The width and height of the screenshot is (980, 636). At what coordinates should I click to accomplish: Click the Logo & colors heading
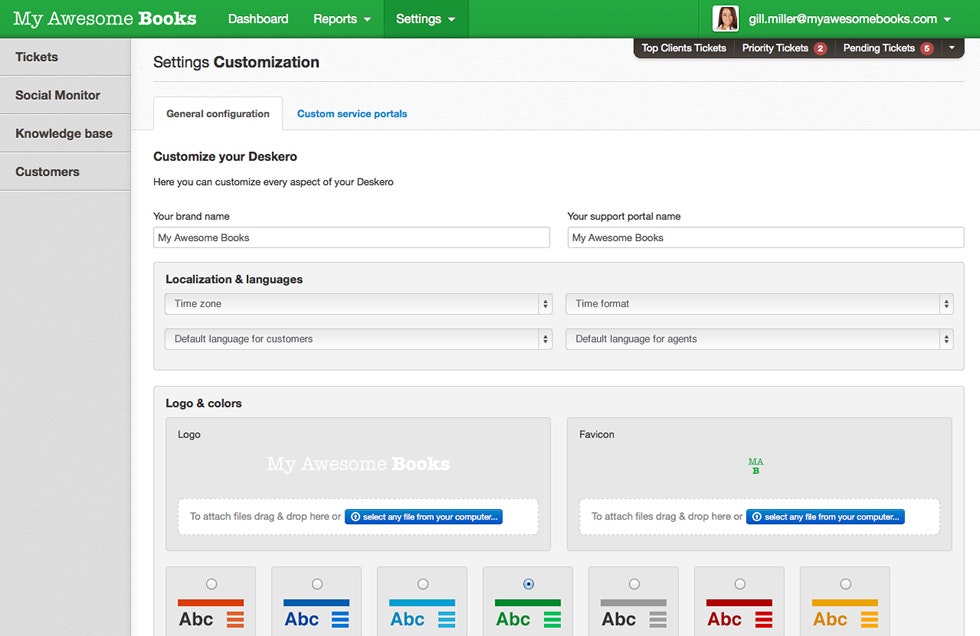(204, 403)
